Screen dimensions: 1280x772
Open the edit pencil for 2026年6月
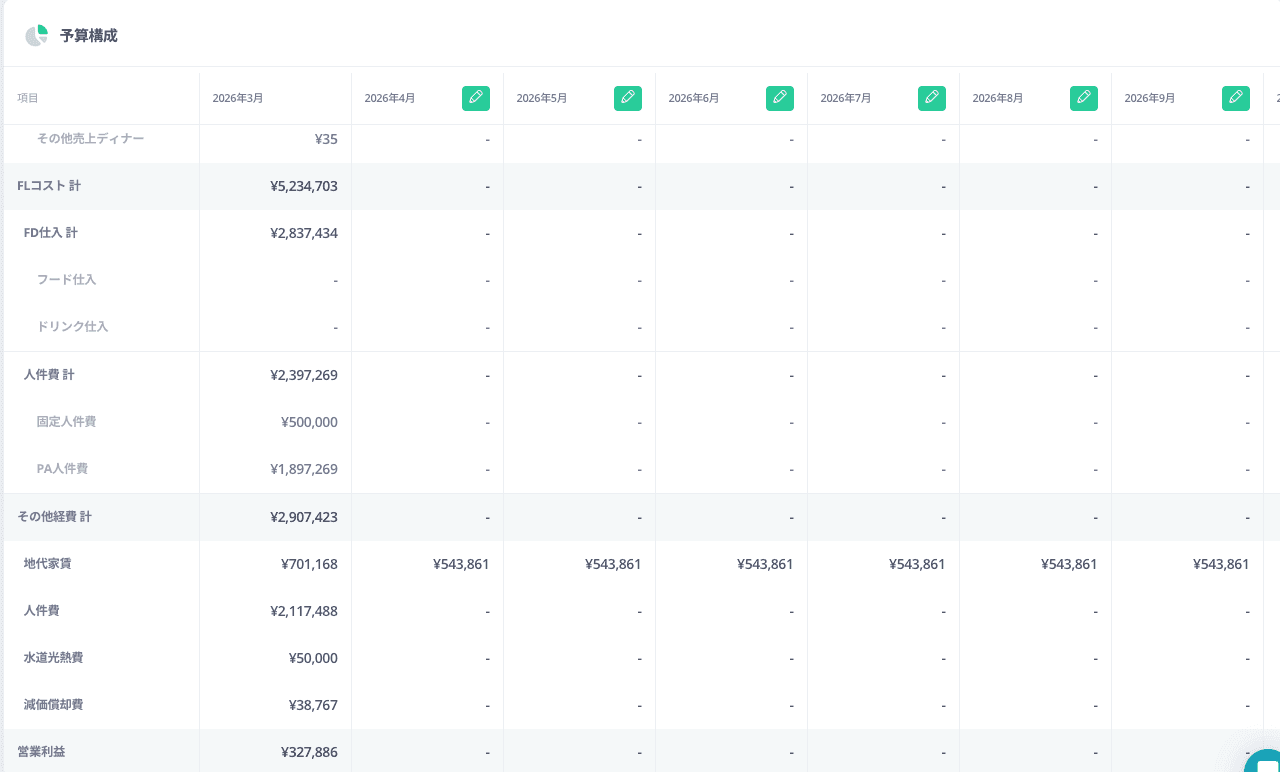pyautogui.click(x=780, y=98)
